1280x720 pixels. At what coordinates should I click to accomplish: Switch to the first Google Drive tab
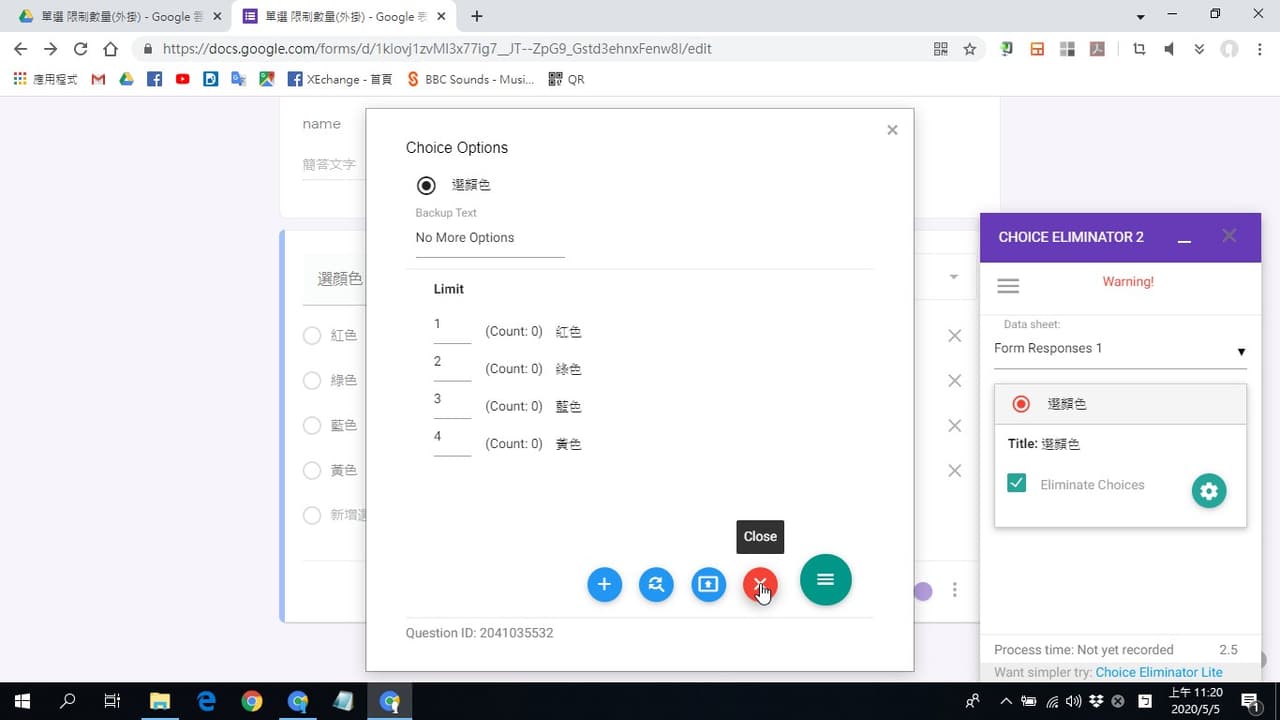tap(116, 17)
